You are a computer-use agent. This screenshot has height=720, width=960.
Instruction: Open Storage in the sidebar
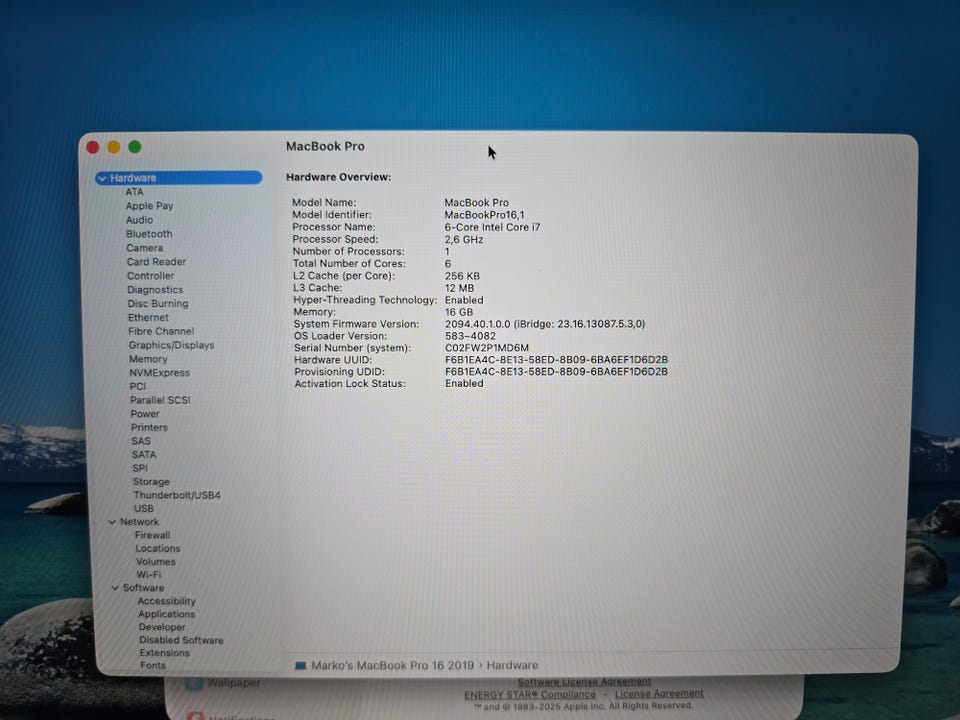point(151,481)
